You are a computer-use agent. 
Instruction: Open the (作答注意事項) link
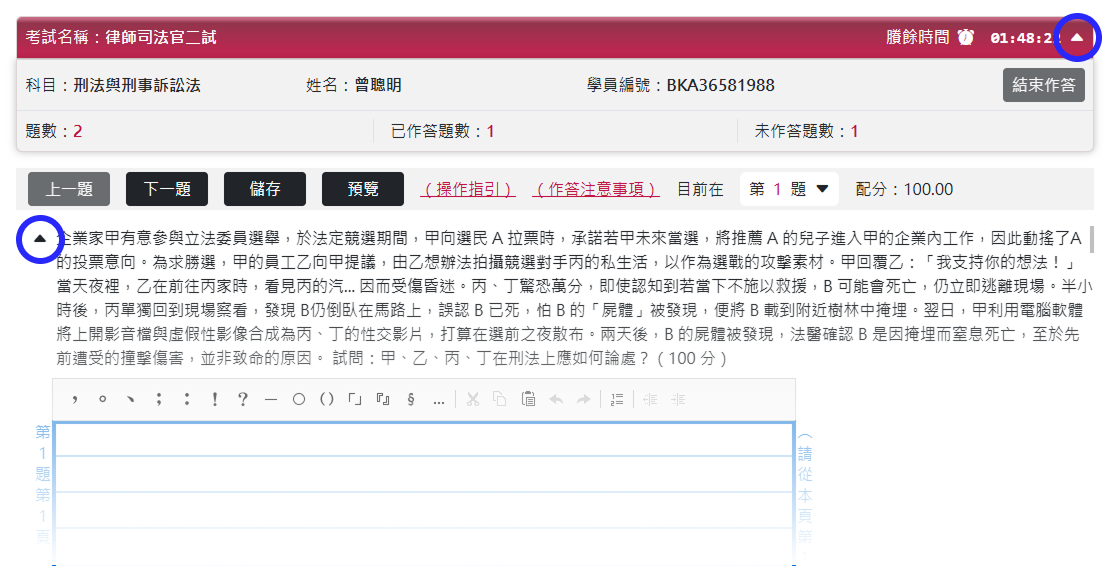[596, 190]
